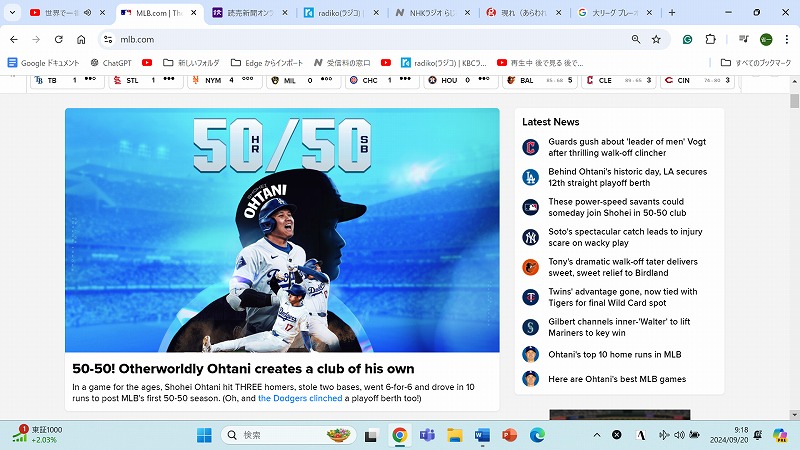Open the Extensions puzzle icon
800x450 pixels.
click(x=710, y=39)
